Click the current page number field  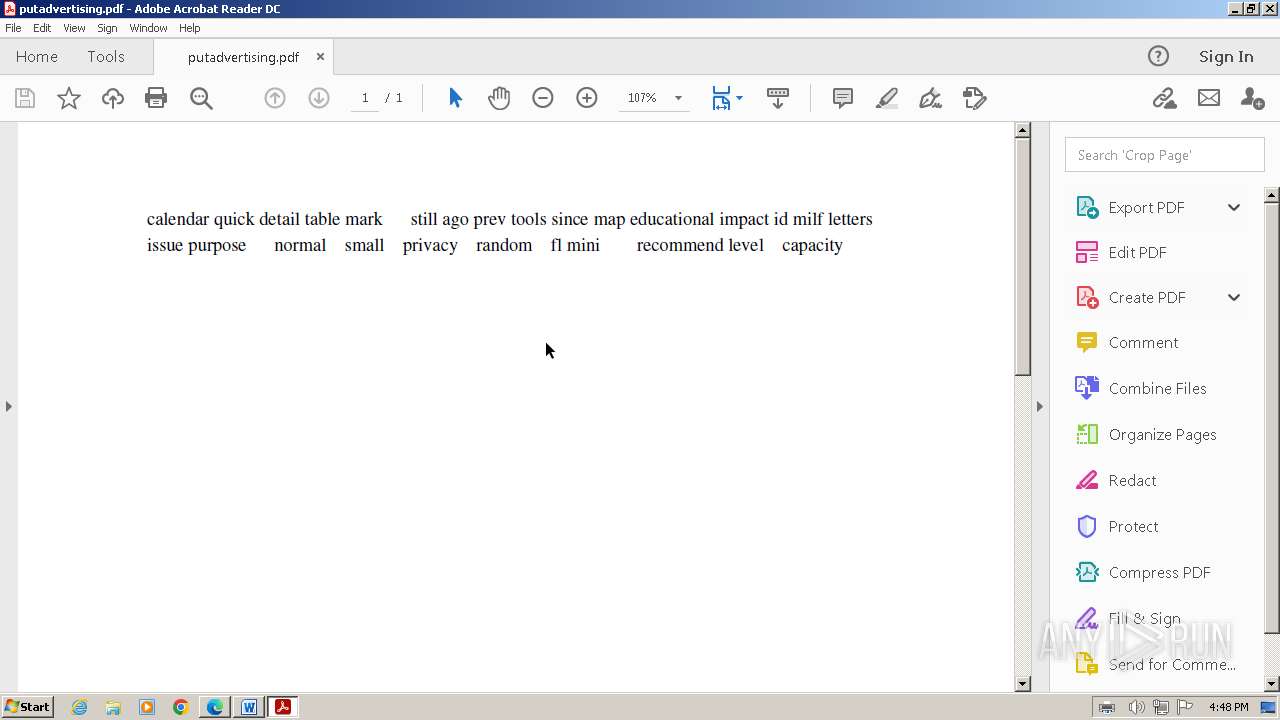click(x=365, y=98)
